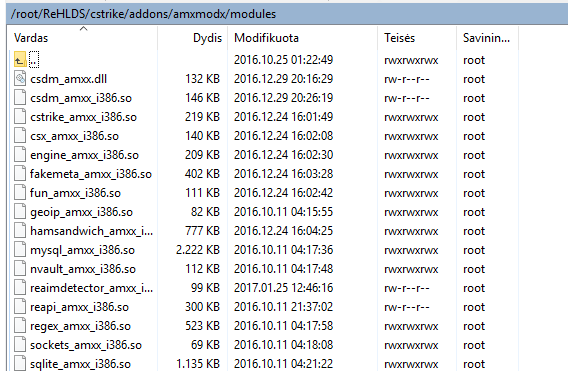Select the engine_amxx_i386.so file icon
The width and height of the screenshot is (568, 371).
20,155
